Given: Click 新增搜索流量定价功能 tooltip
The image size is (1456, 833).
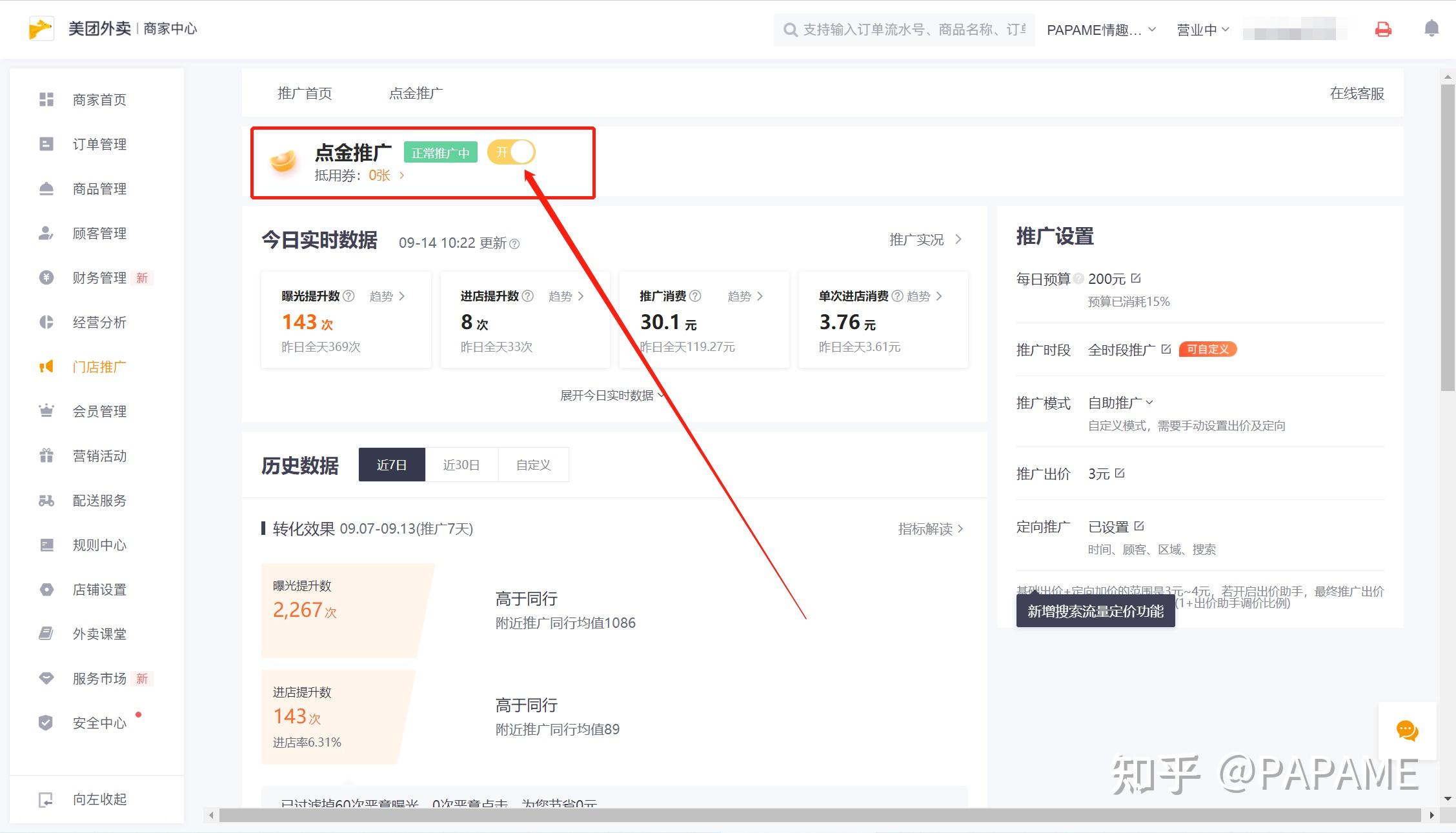Looking at the screenshot, I should pyautogui.click(x=1095, y=611).
